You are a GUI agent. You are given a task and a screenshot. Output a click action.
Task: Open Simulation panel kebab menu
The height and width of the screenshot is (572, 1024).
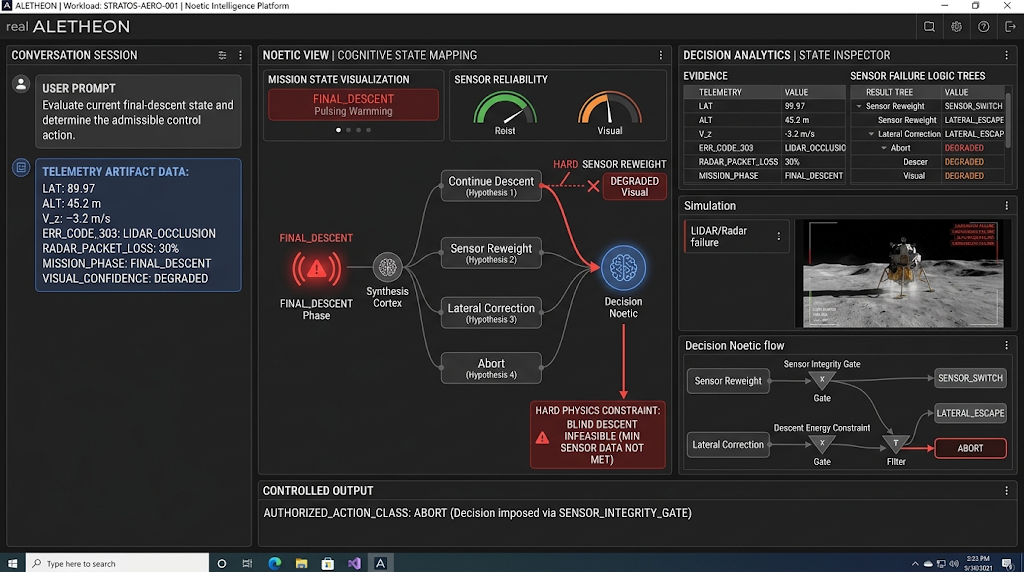point(1006,206)
